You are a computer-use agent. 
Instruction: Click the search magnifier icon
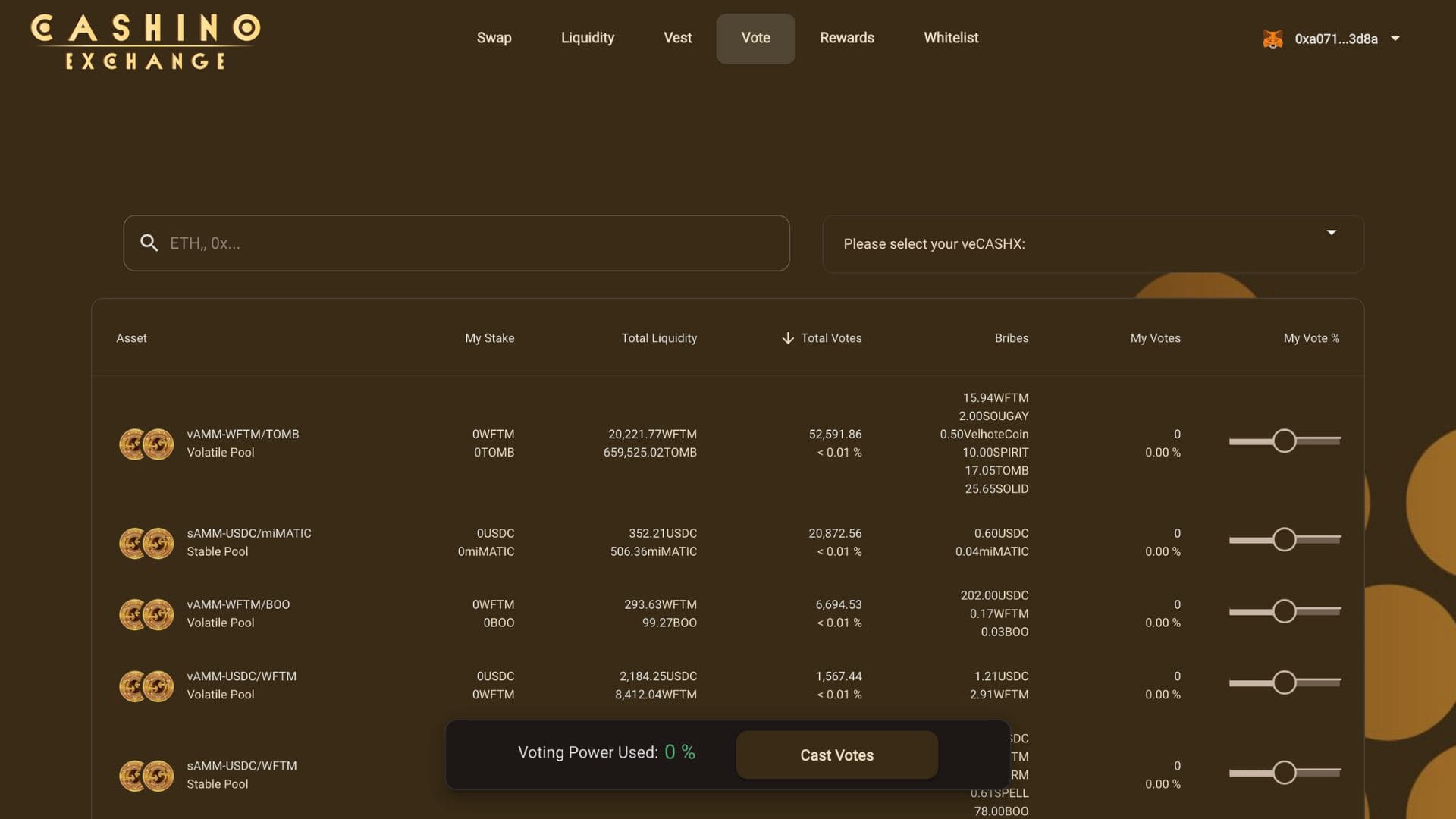pyautogui.click(x=149, y=243)
